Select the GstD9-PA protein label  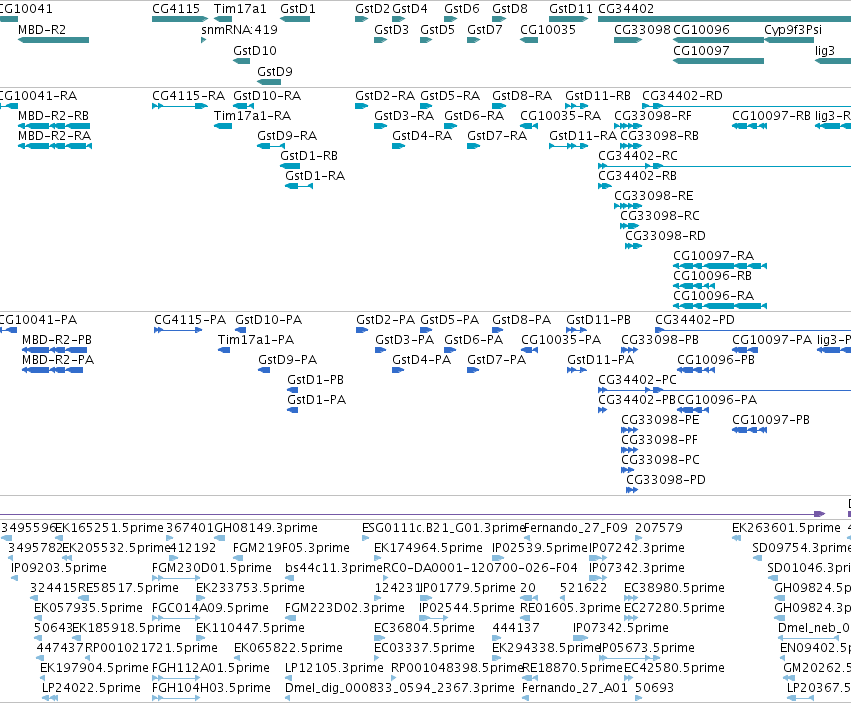coord(288,360)
